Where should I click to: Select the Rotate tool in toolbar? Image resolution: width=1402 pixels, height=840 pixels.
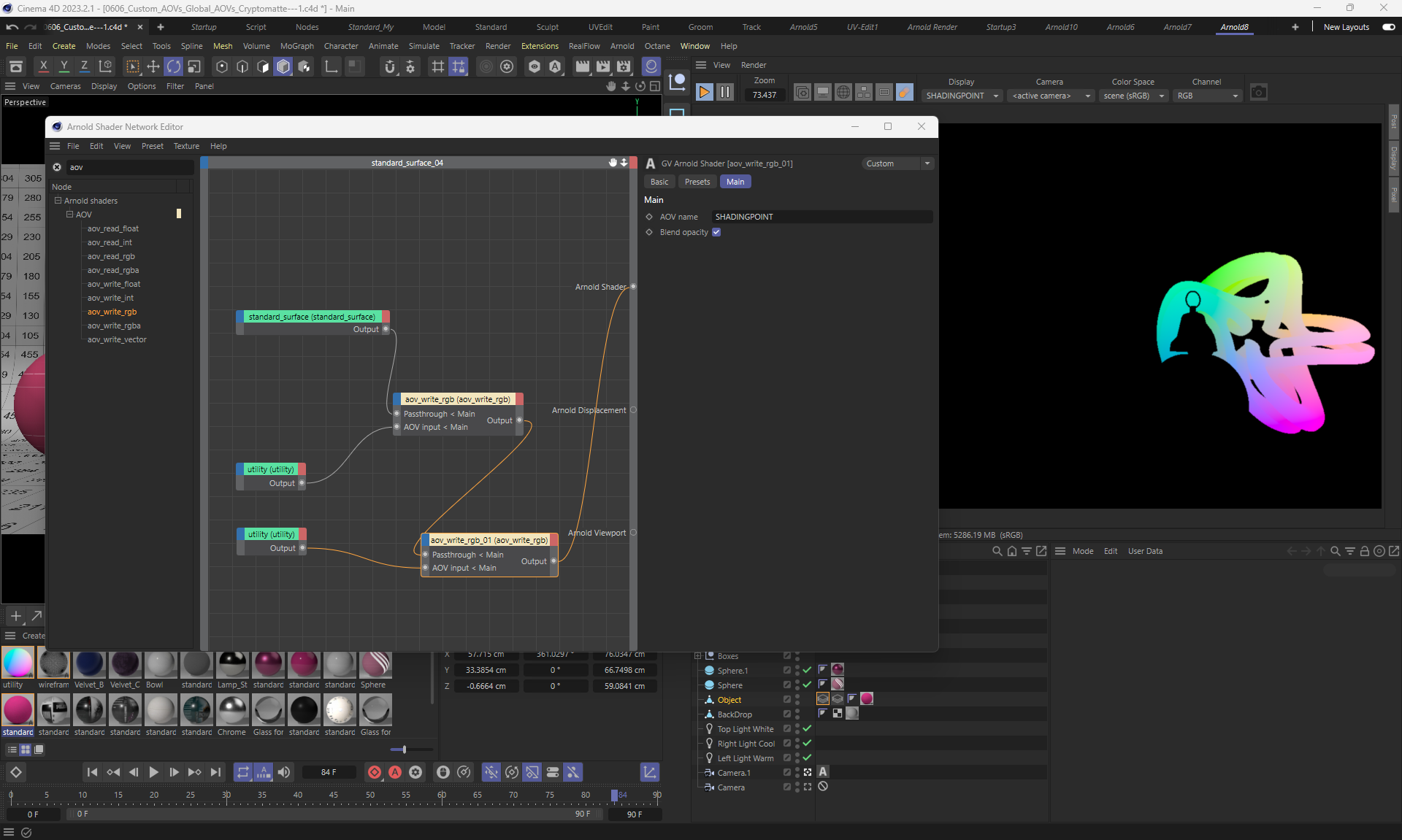point(174,67)
